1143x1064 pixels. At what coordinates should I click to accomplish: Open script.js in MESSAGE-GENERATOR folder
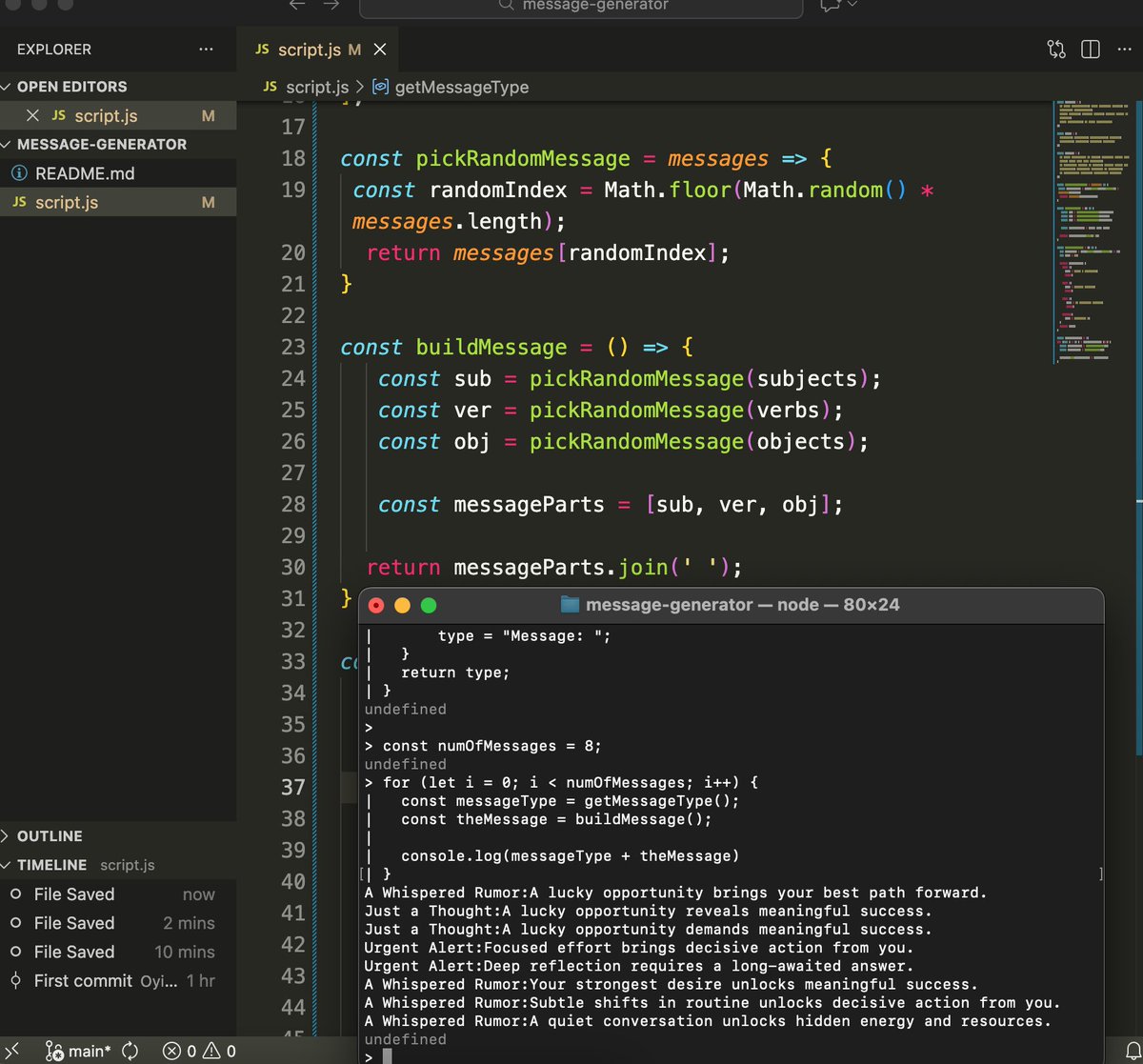pyautogui.click(x=118, y=202)
